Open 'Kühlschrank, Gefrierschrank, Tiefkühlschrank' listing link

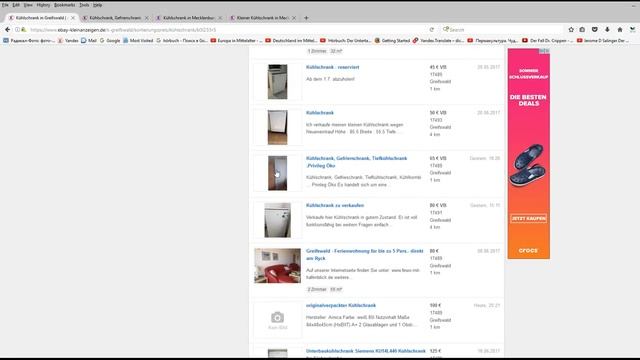356,162
